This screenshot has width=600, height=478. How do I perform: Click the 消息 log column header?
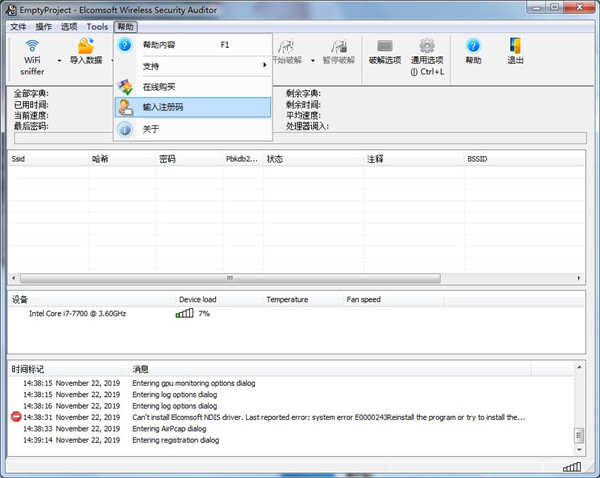[x=330, y=369]
